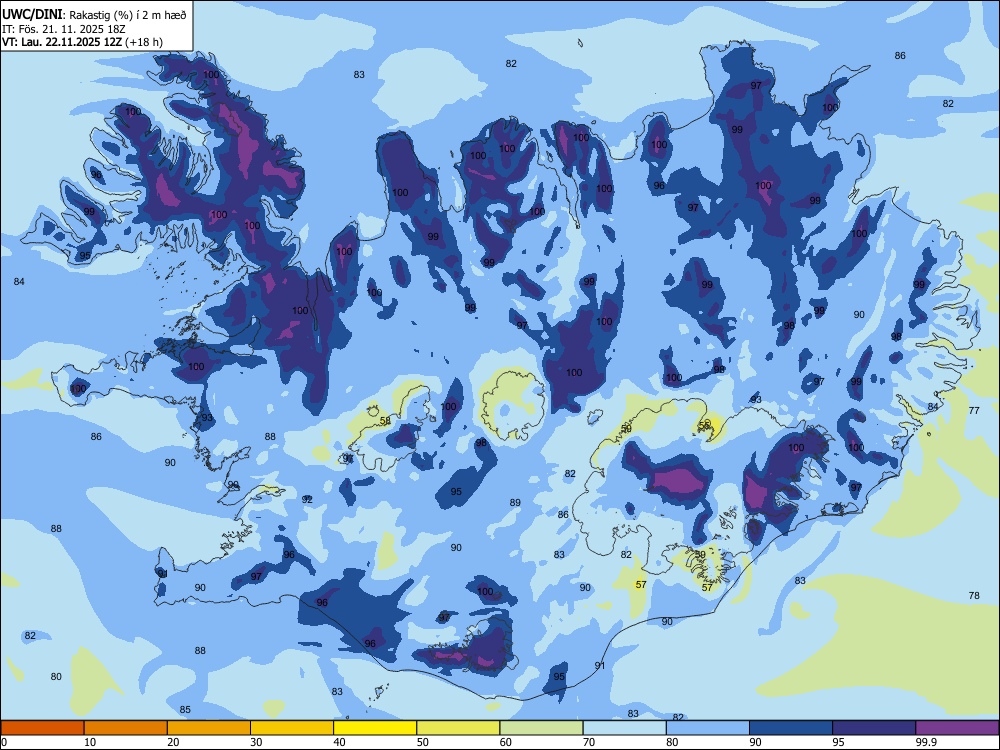
Task: Click the legend scale tick label '80'
Action: pyautogui.click(x=672, y=742)
